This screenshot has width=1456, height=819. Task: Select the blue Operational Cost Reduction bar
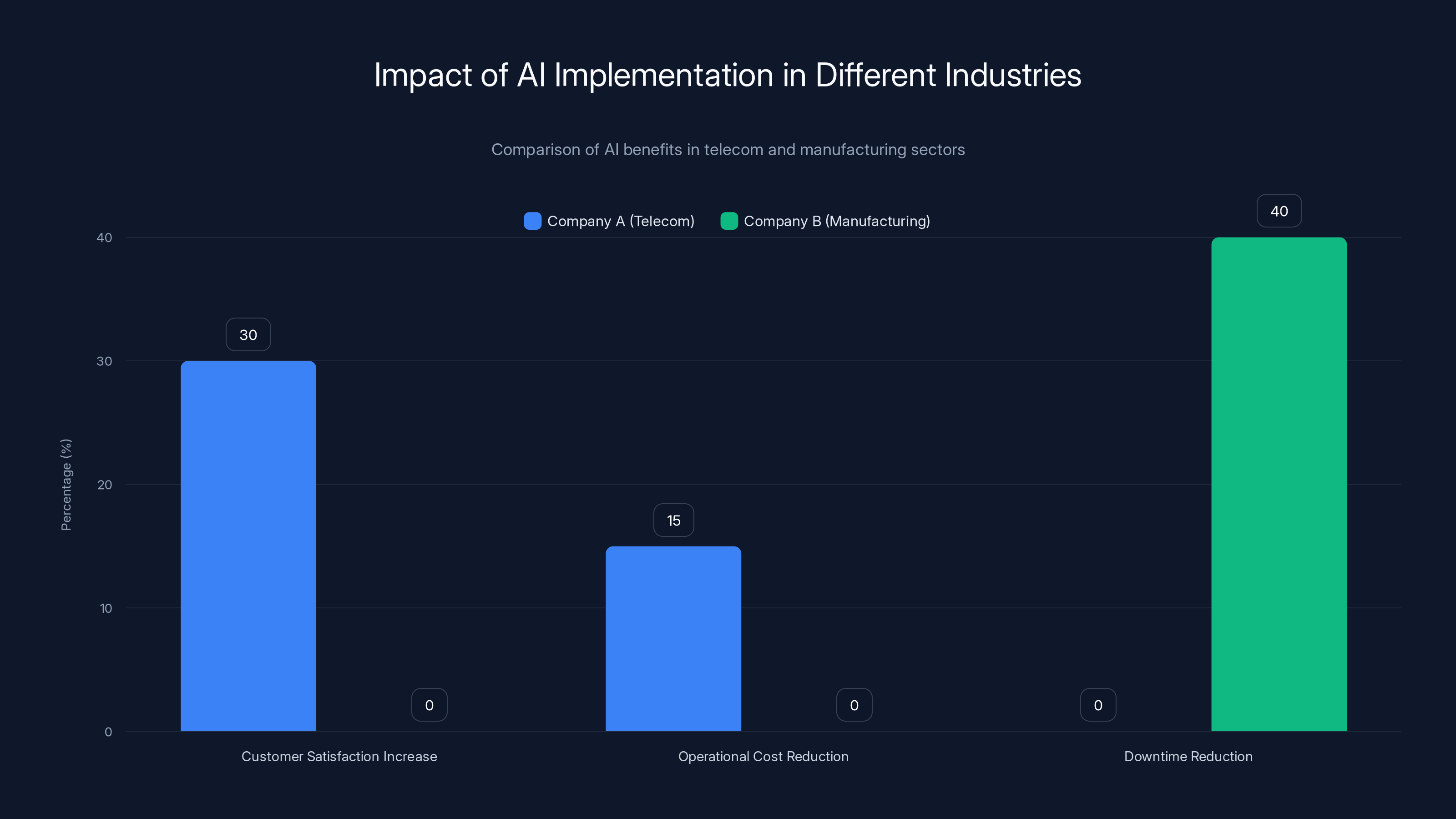click(673, 639)
